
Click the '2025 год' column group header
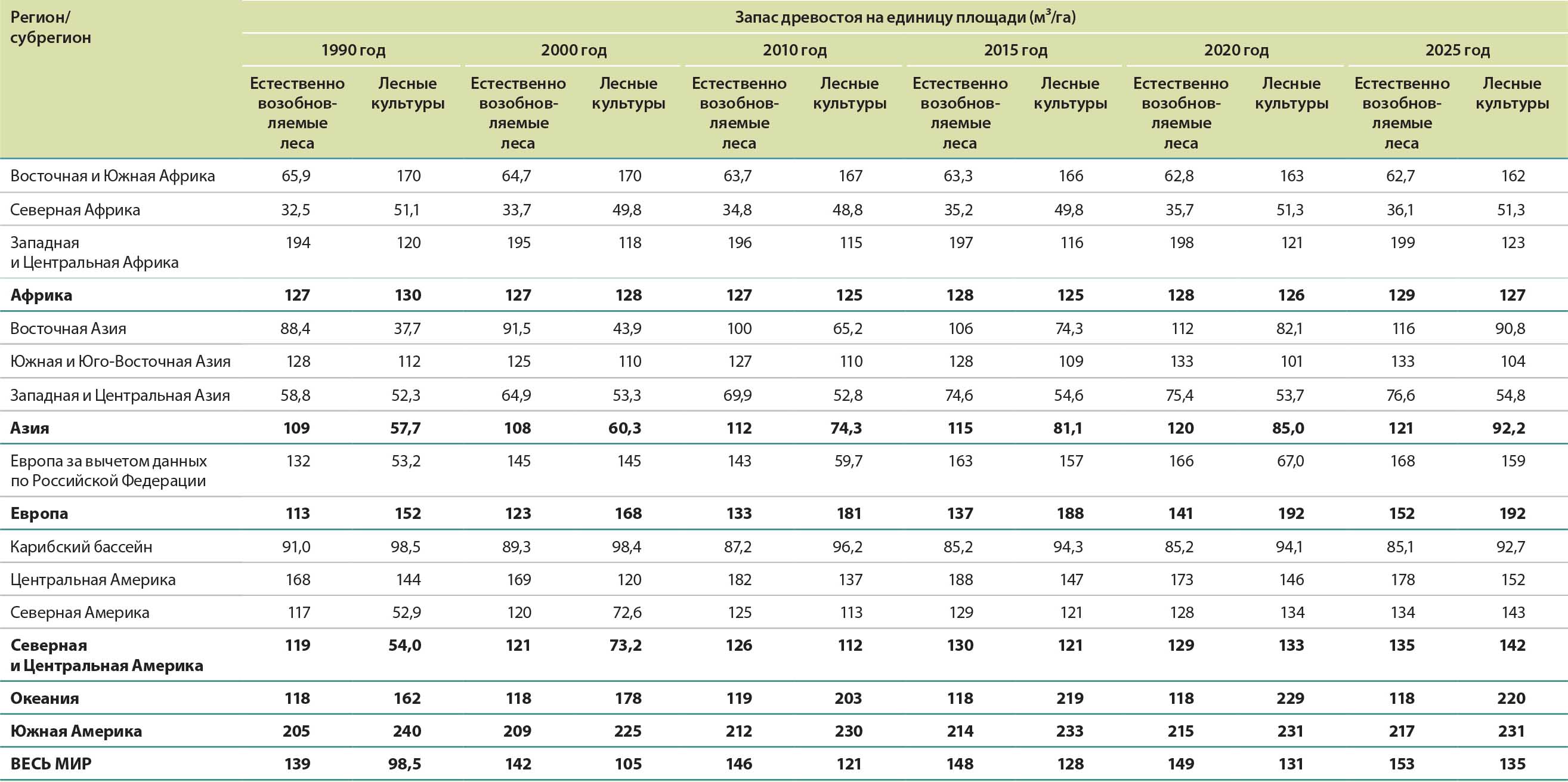tap(1457, 50)
